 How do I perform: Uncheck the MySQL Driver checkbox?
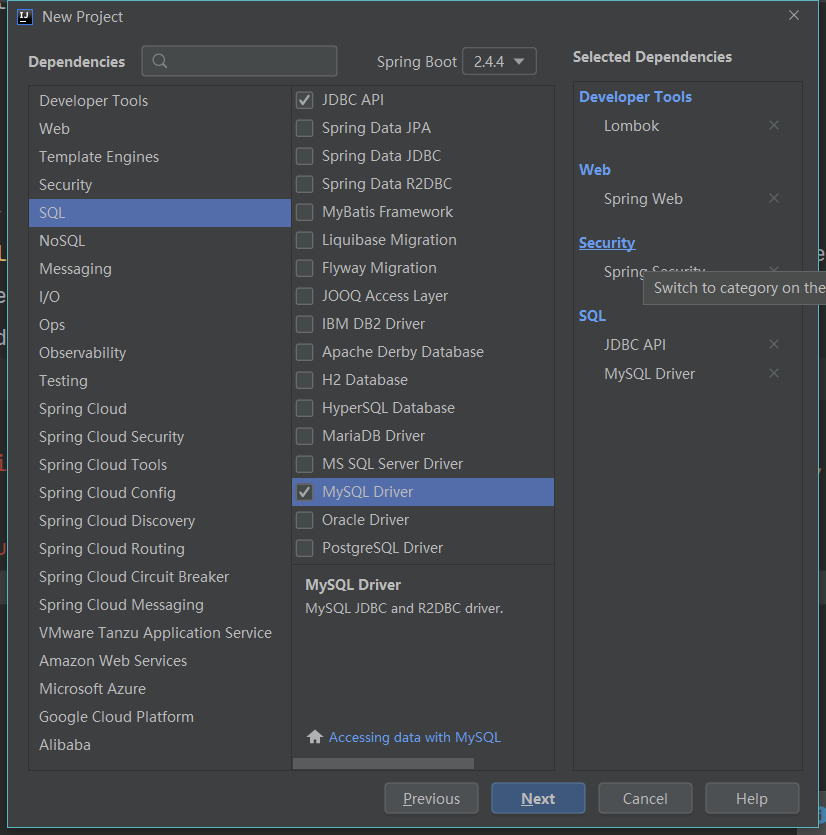(x=305, y=492)
